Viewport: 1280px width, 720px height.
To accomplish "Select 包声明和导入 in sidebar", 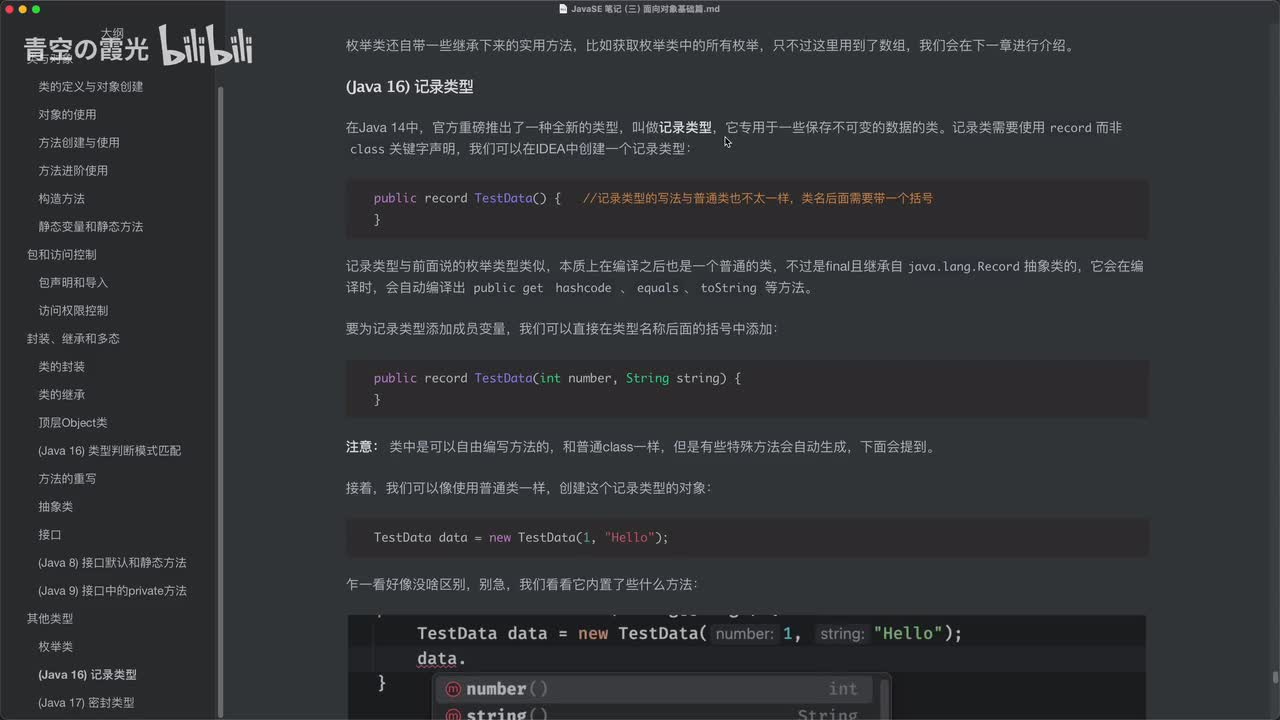I will point(73,283).
